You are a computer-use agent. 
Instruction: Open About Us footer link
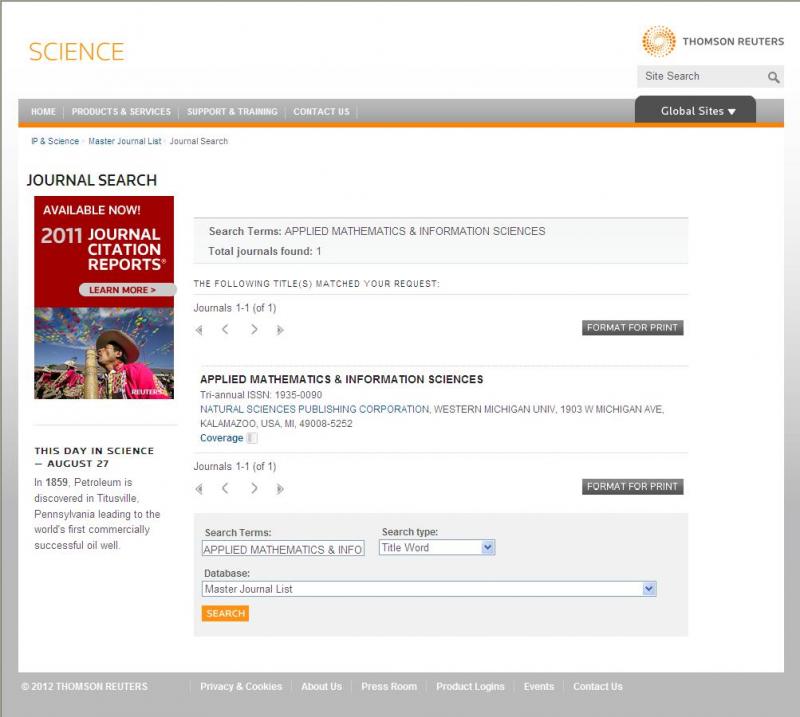321,686
